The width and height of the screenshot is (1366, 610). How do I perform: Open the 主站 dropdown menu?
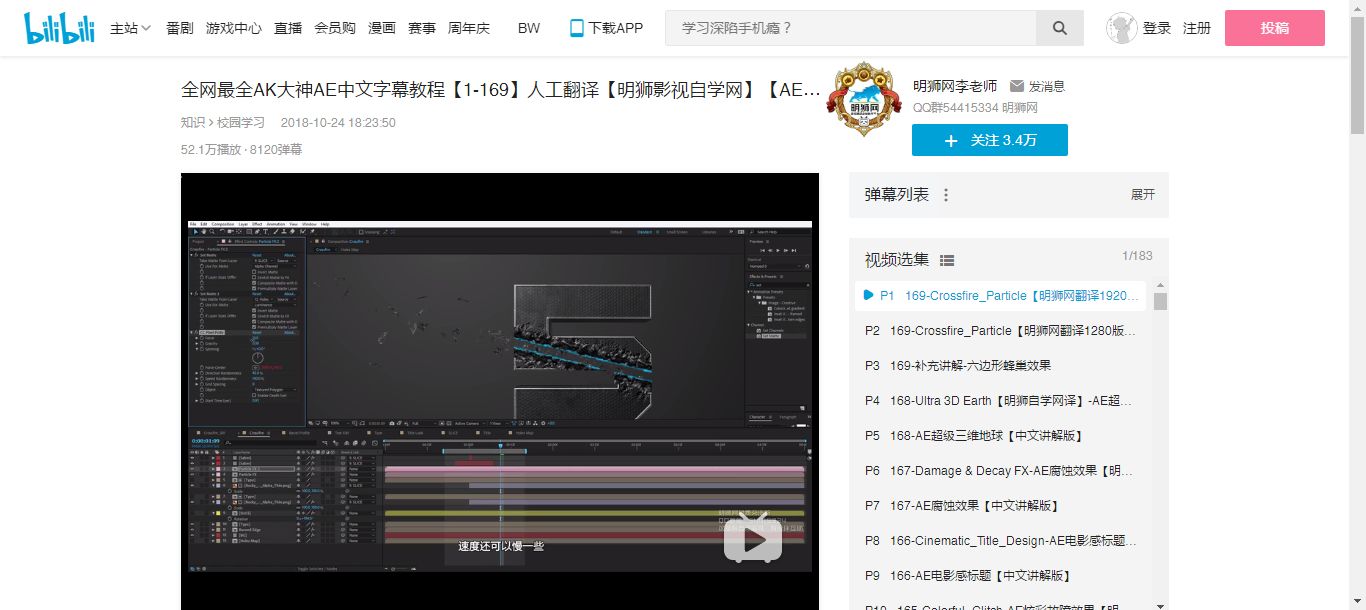point(131,28)
